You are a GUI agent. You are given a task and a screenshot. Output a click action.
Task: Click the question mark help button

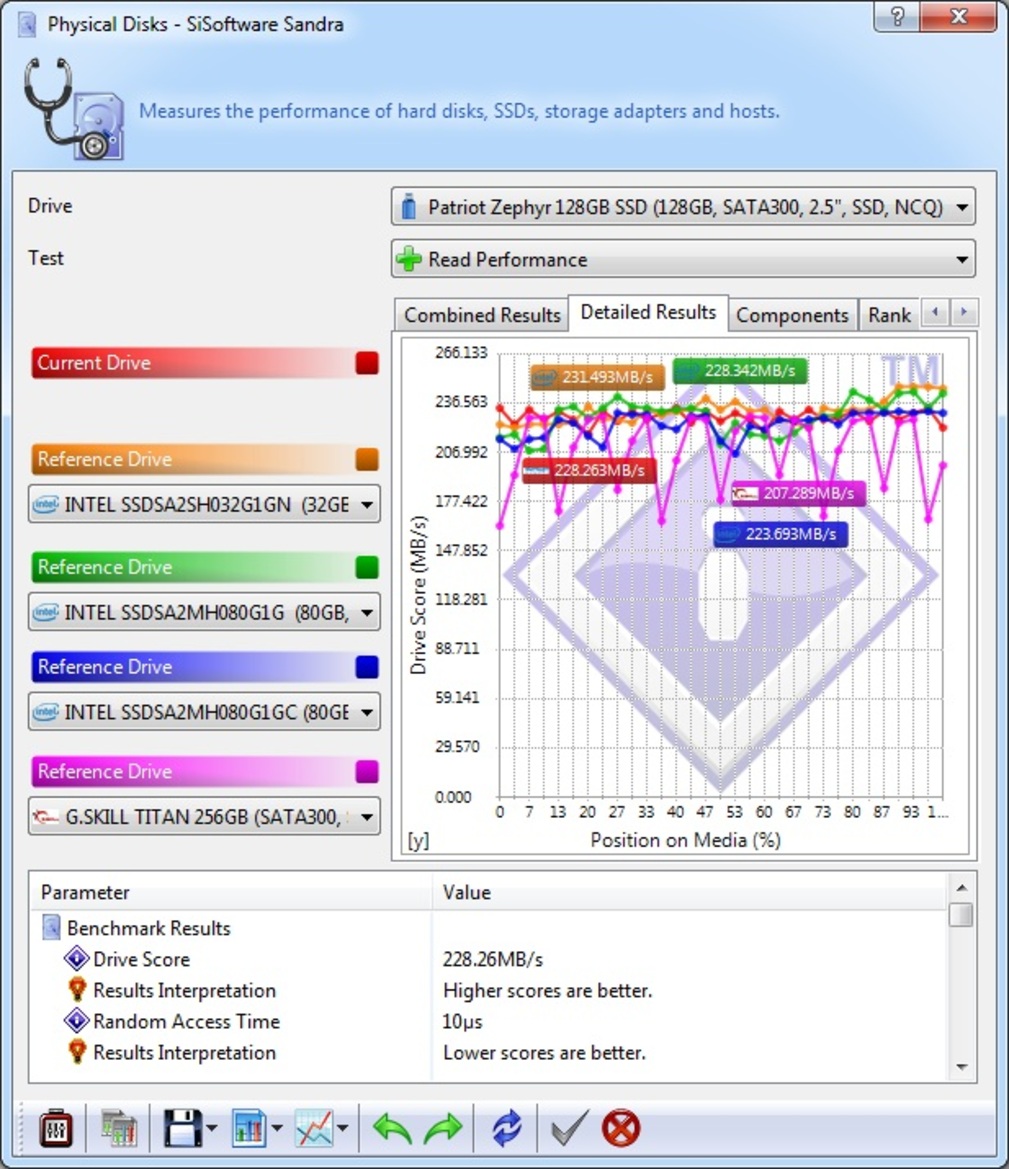tap(897, 16)
